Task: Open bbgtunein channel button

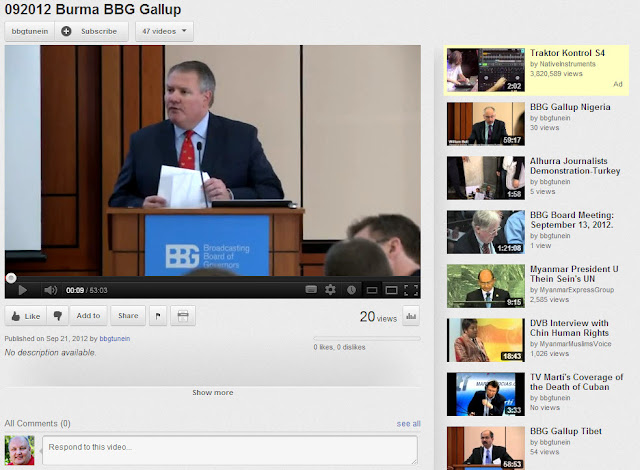Action: tap(30, 31)
